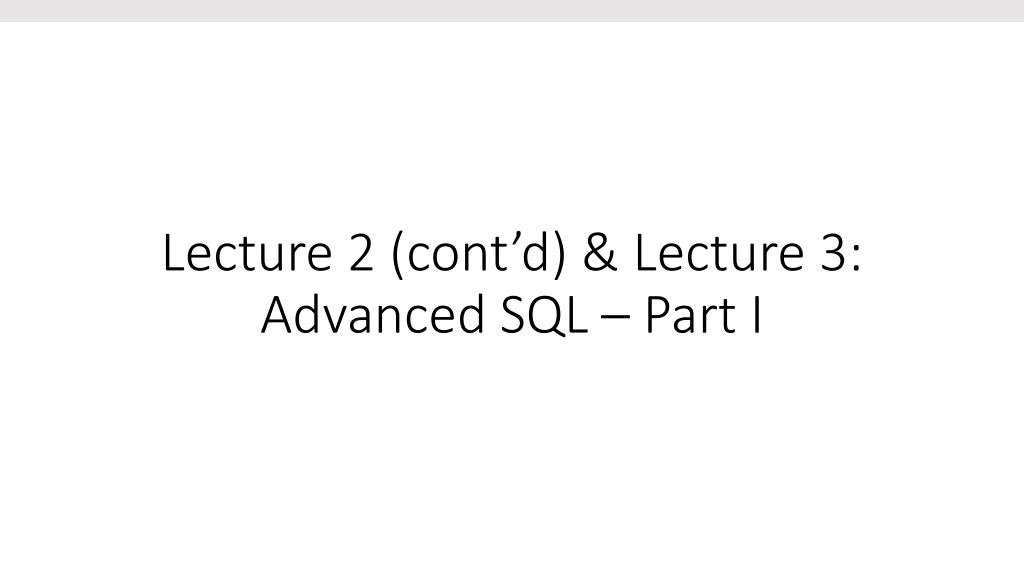
Task: Click the second "Lecture" word before the 3
Action: (x=719, y=253)
